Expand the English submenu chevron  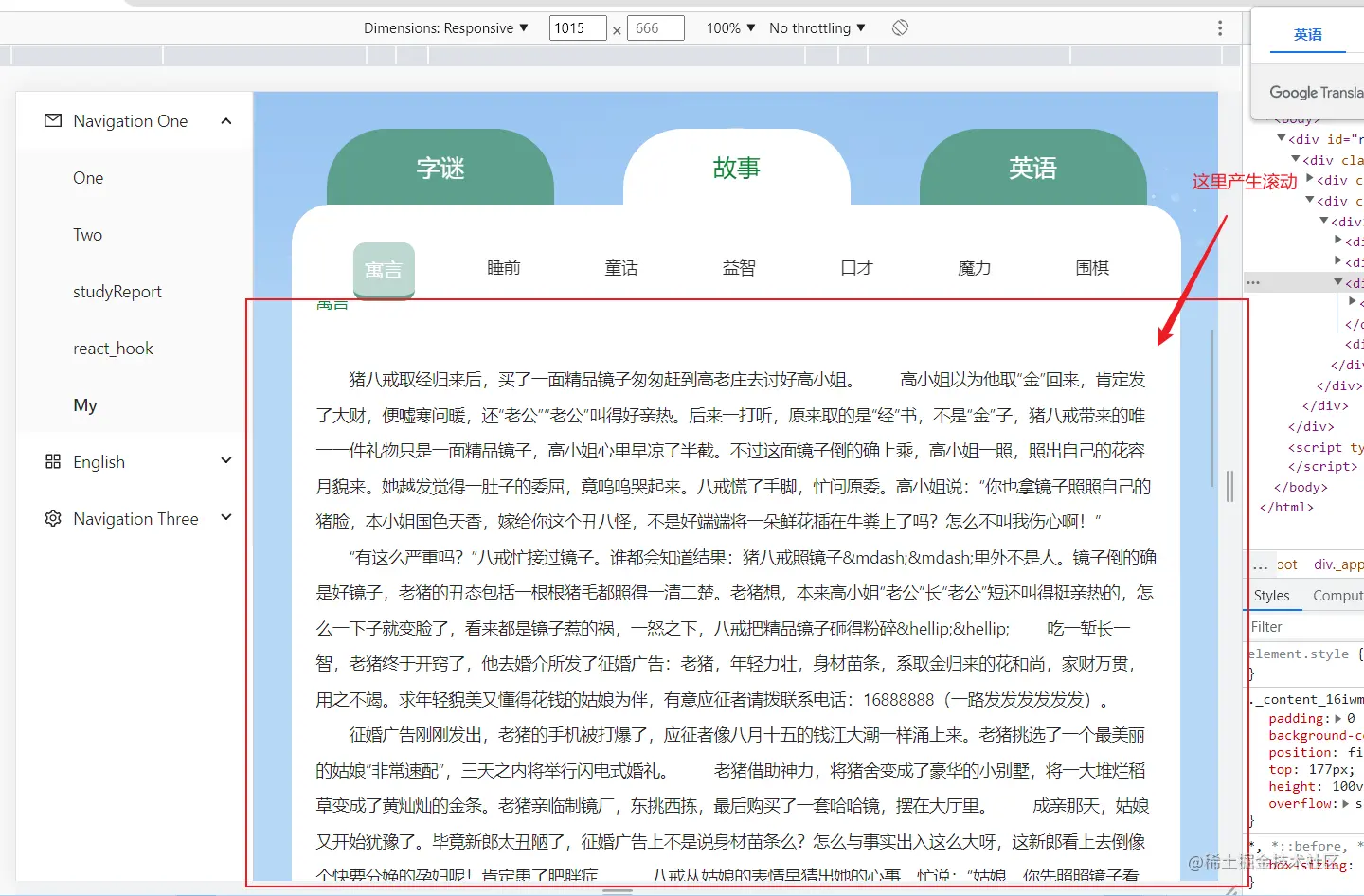(226, 460)
